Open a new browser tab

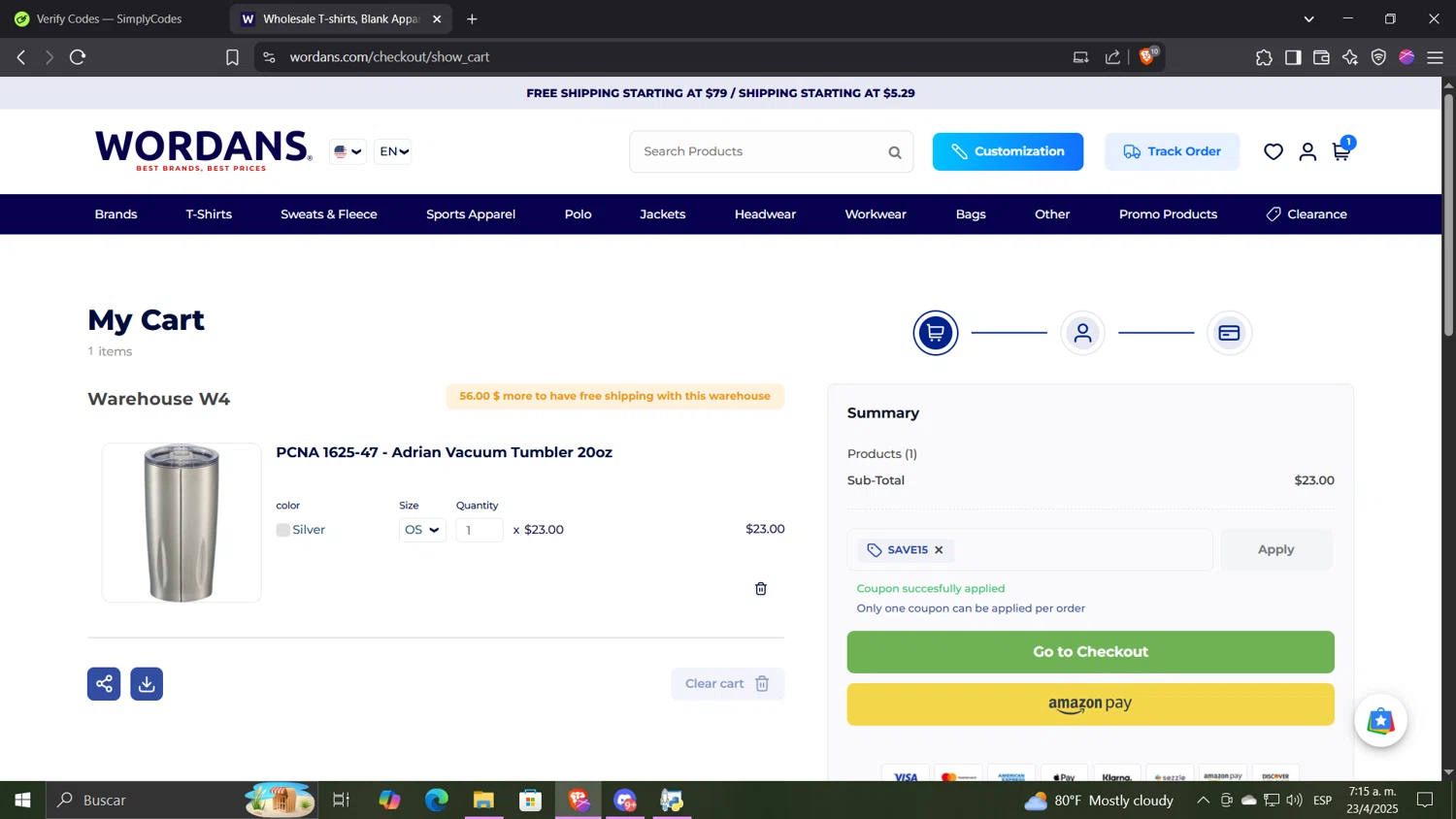472,19
